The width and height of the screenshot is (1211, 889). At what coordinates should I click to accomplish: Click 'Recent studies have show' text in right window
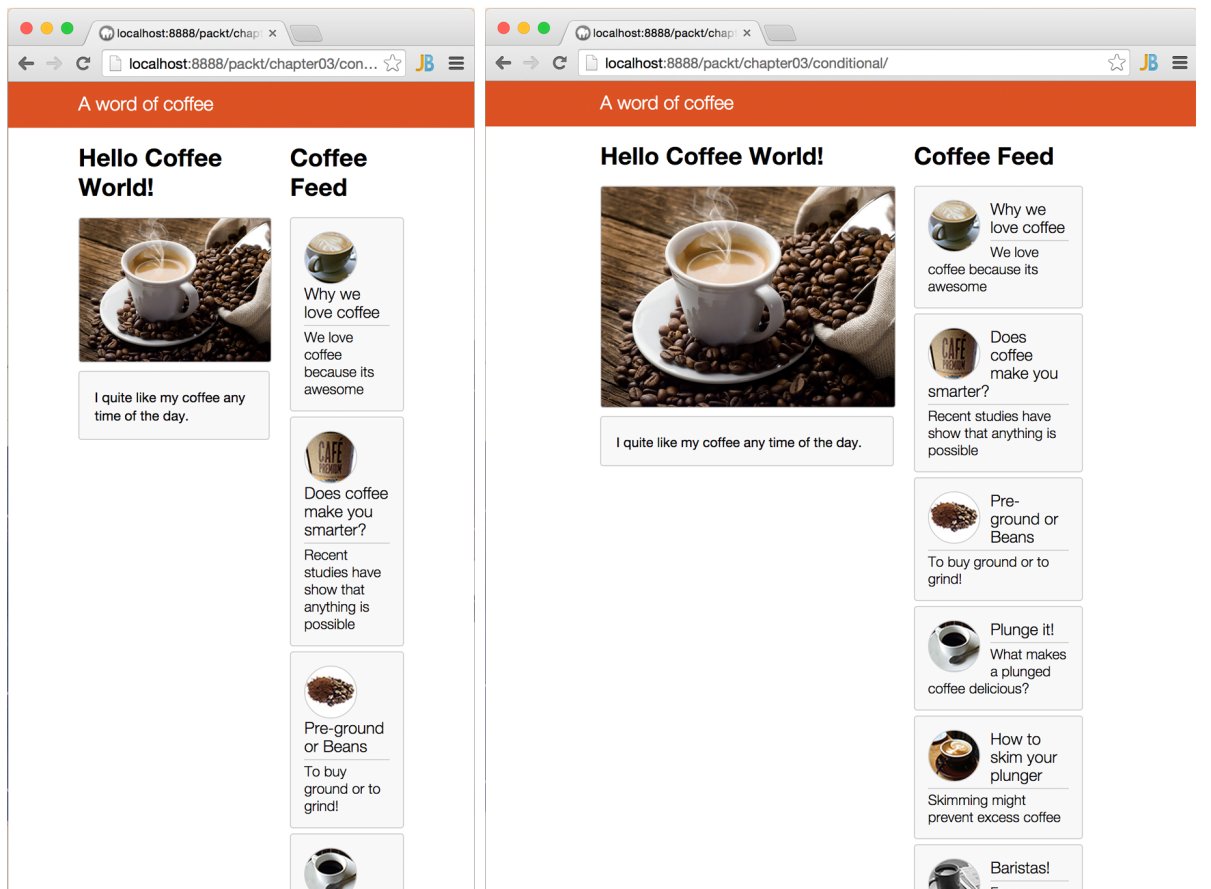click(991, 433)
